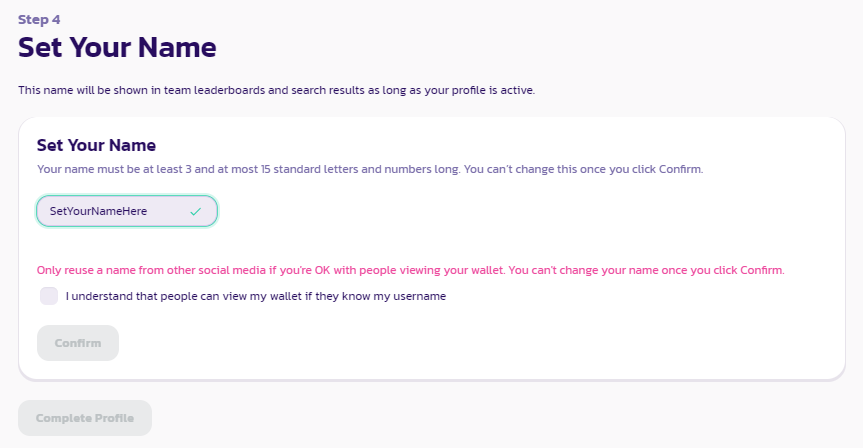Click the name length requirement text
The width and height of the screenshot is (863, 448).
[x=370, y=169]
